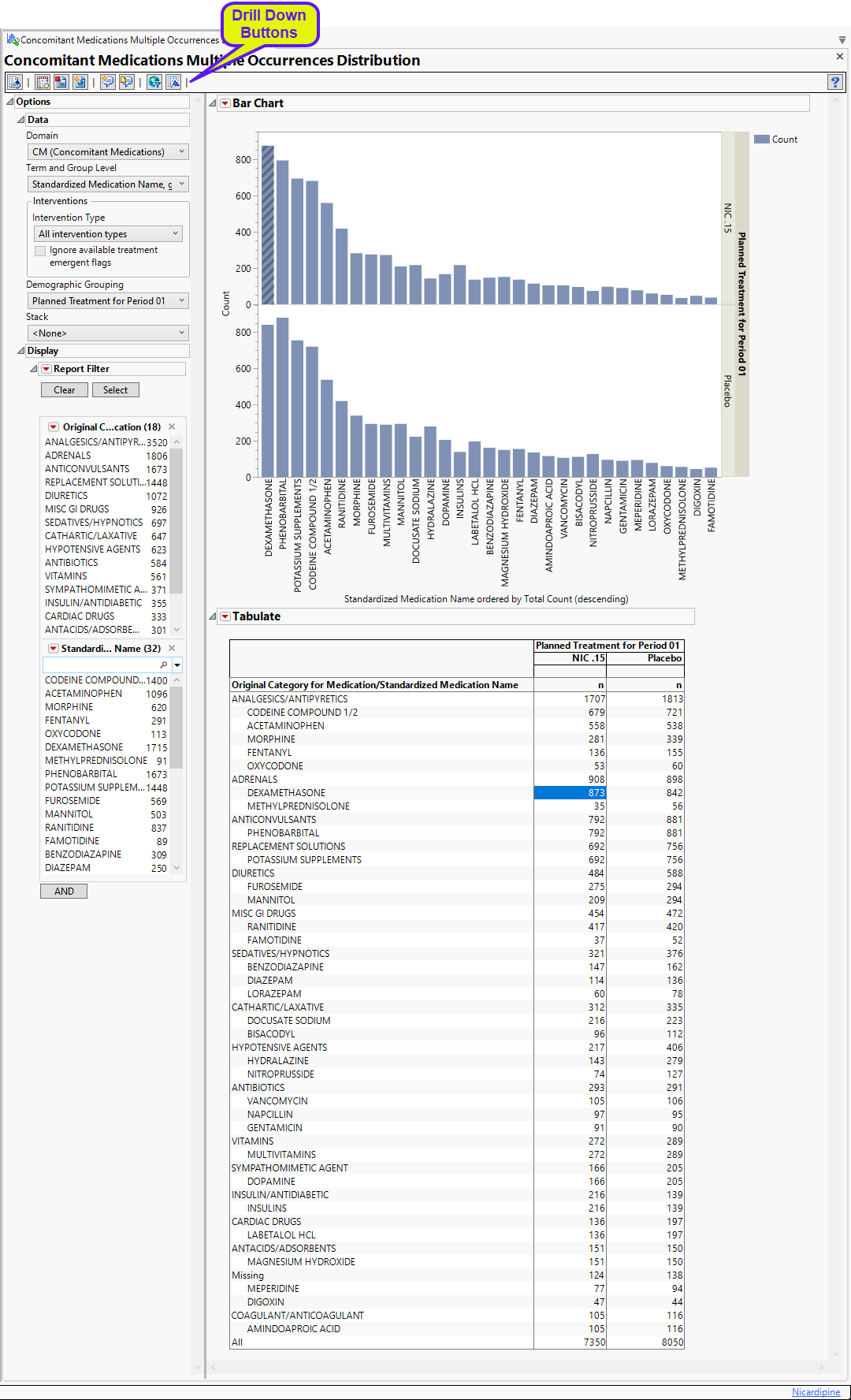Click the globe with sparkle drill down icon

pyautogui.click(x=80, y=82)
